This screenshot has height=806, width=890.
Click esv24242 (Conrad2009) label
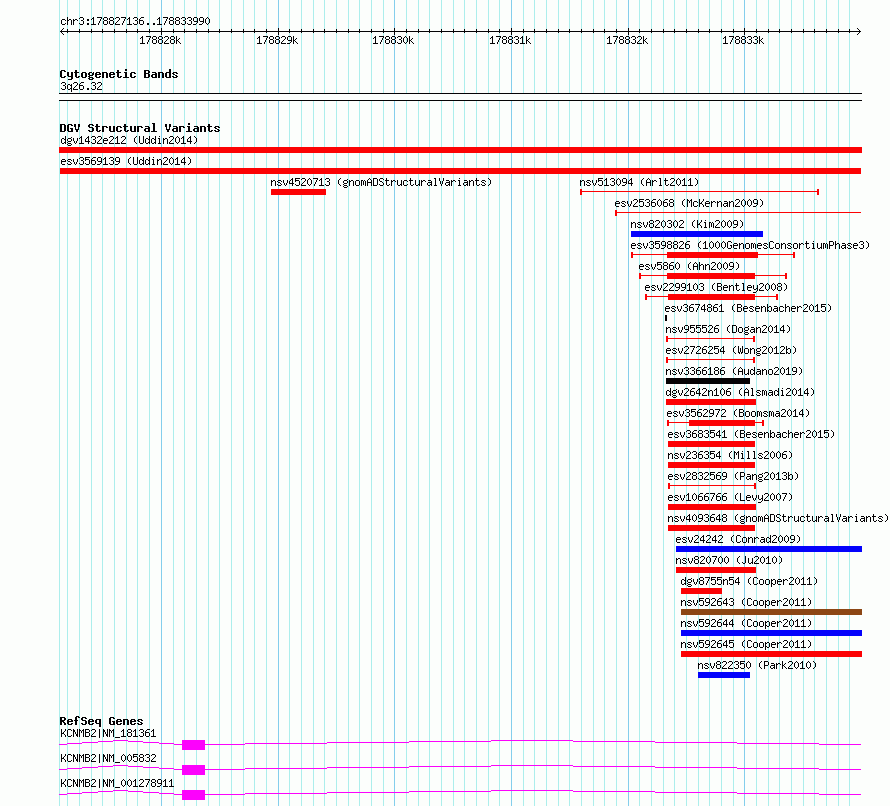[x=738, y=539]
